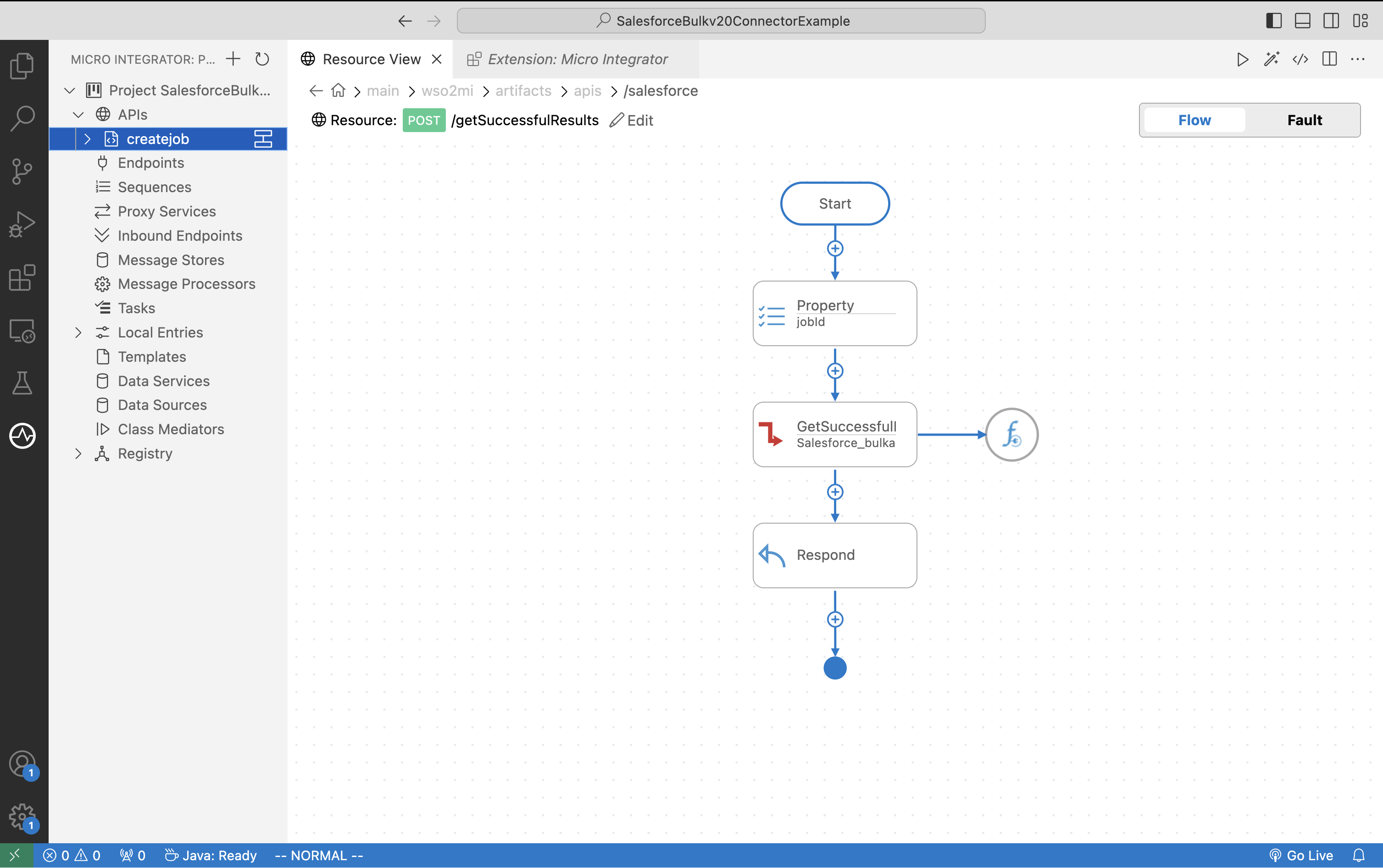The height and width of the screenshot is (868, 1383).
Task: Toggle the primary side bar layout button
Action: point(1273,21)
